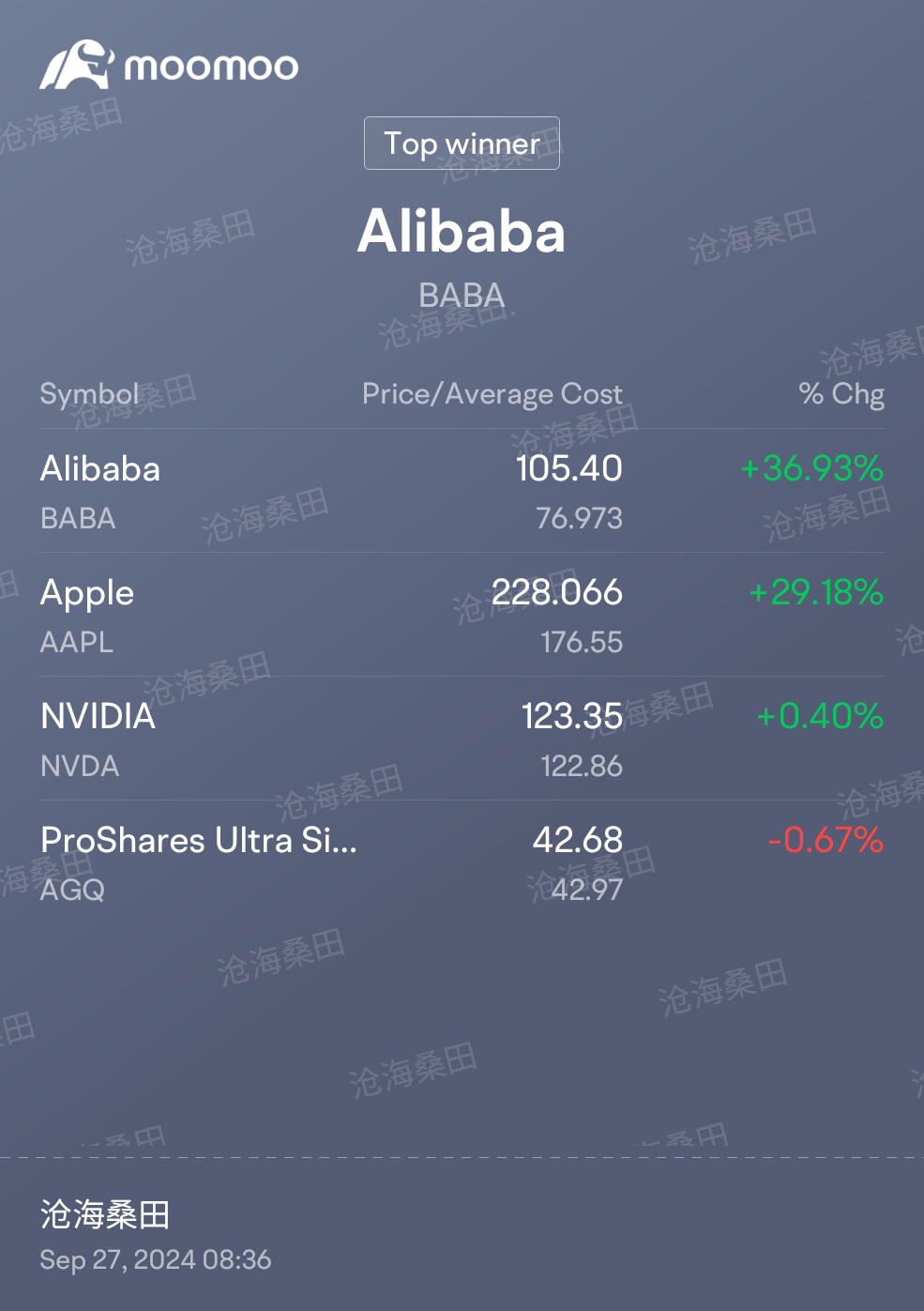Sort by the % Chg column header
The width and height of the screenshot is (924, 1311).
tap(841, 394)
